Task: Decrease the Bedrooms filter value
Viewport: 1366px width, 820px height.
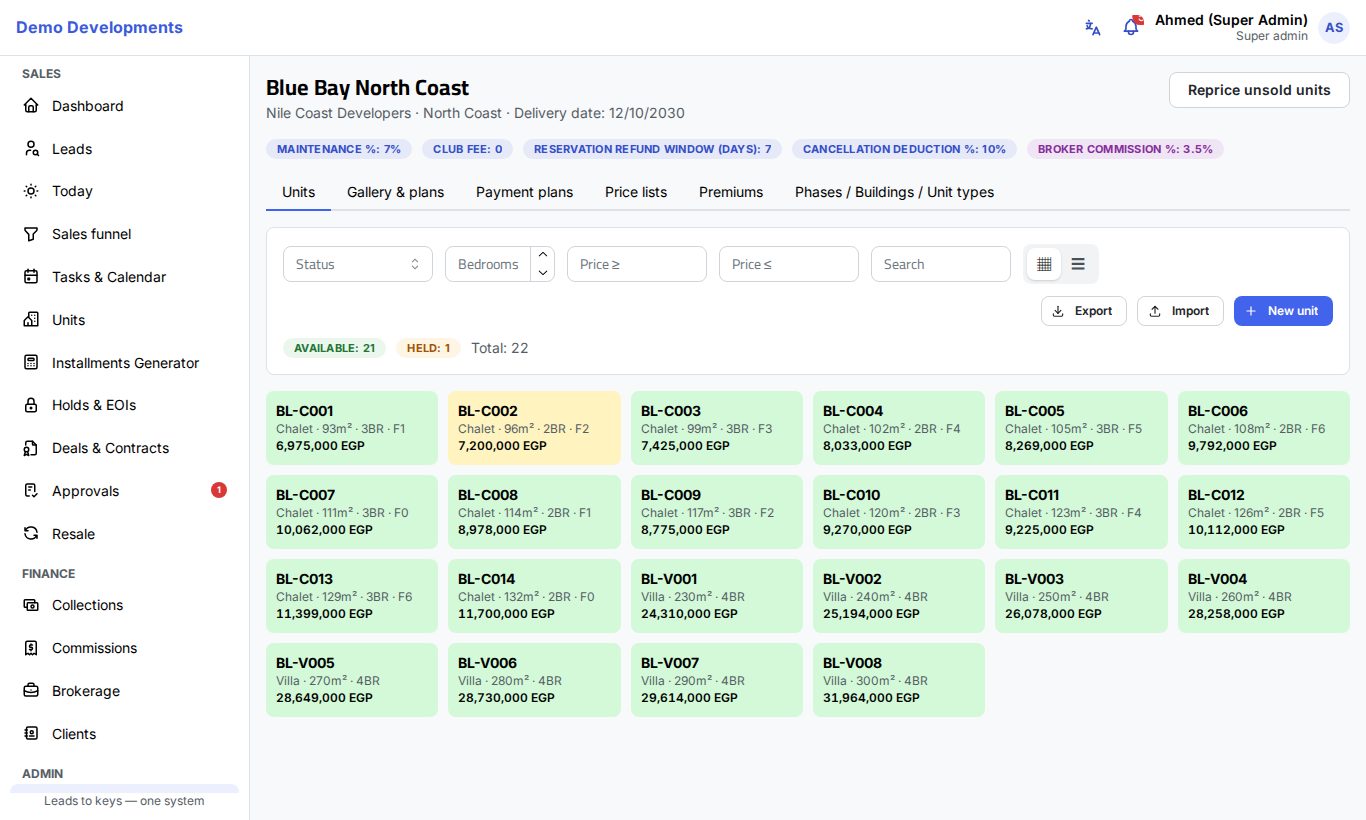Action: [x=543, y=273]
